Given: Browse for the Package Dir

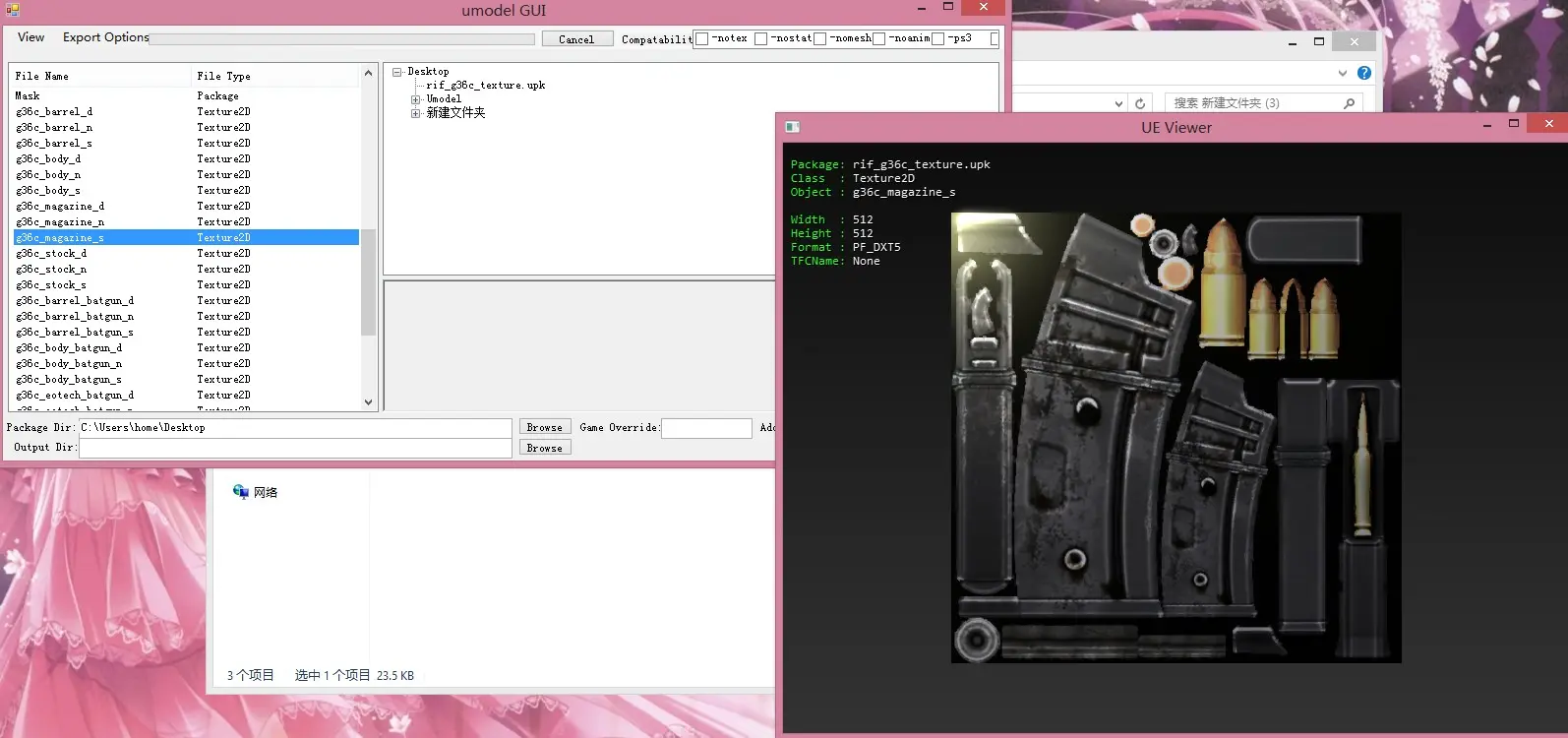Looking at the screenshot, I should (545, 427).
